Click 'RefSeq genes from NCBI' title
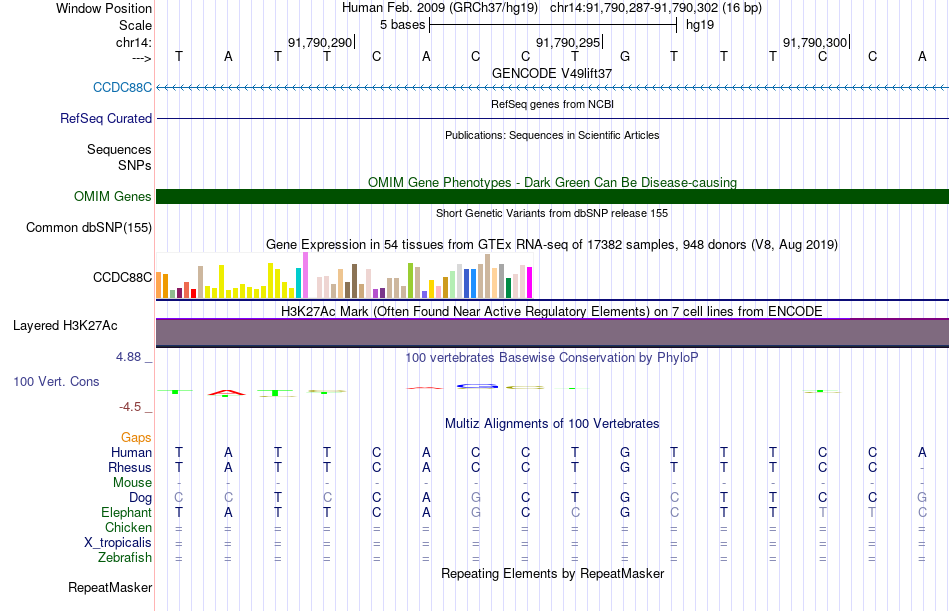950x611 pixels. pyautogui.click(x=552, y=104)
